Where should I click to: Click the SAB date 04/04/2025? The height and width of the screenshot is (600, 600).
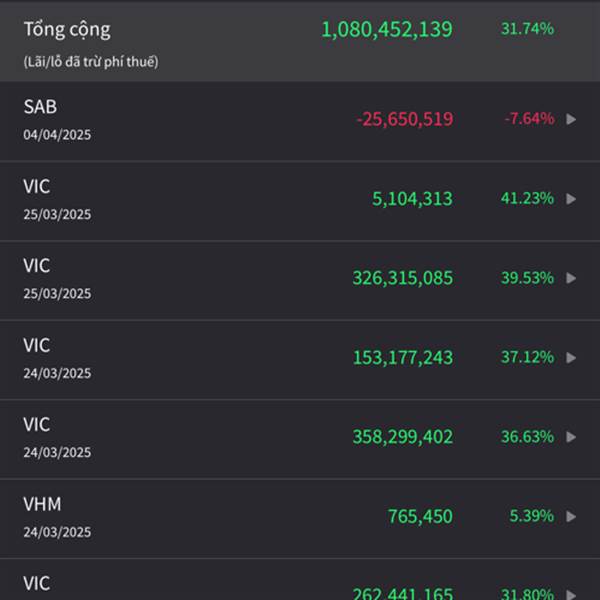[x=57, y=134]
